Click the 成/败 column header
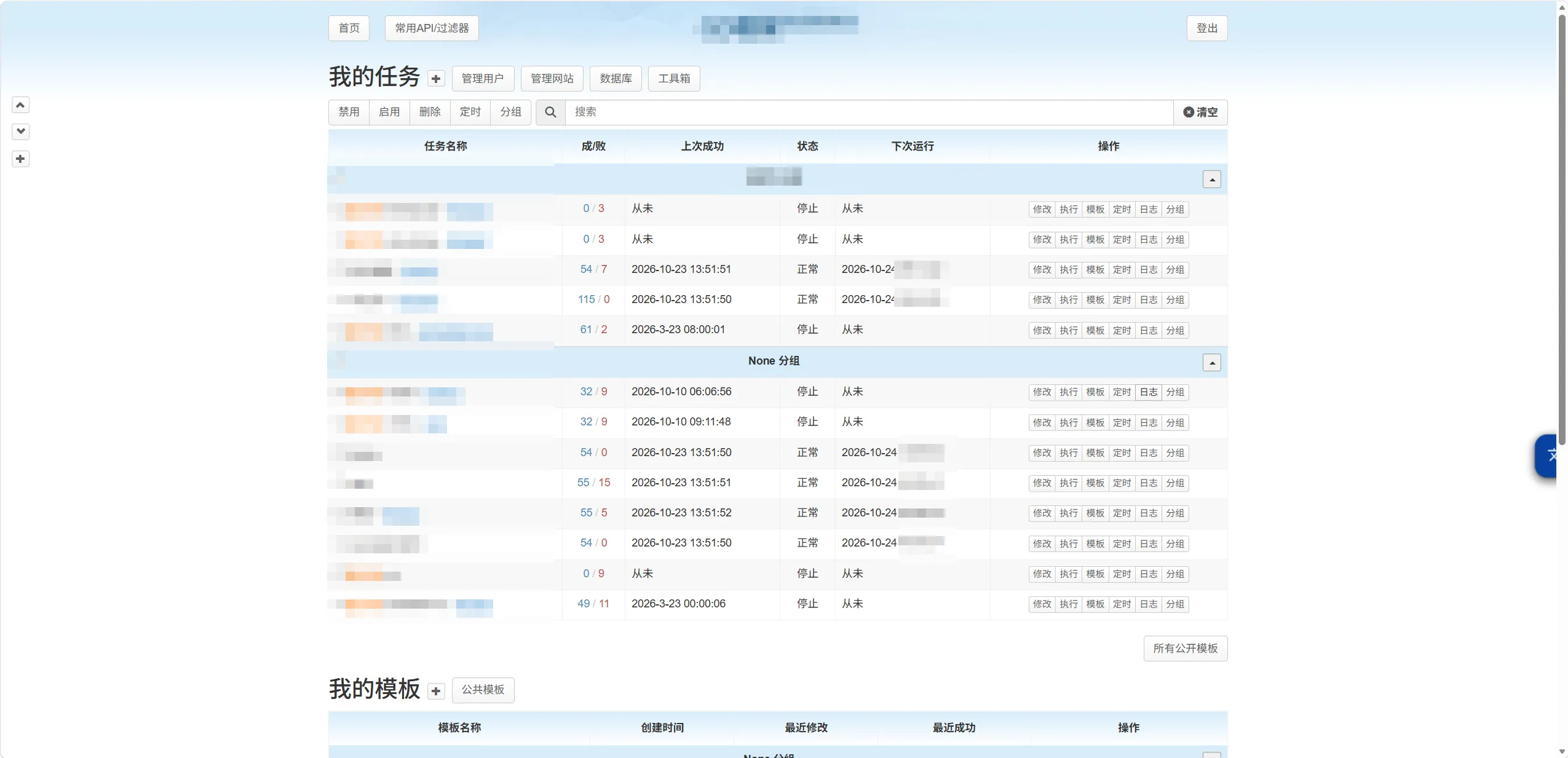The width and height of the screenshot is (1568, 758). (593, 146)
